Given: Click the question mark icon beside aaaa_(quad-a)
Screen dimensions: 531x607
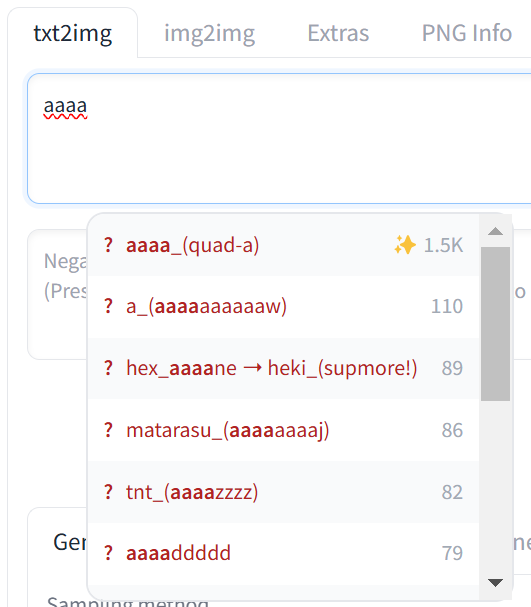Looking at the screenshot, I should point(108,245).
